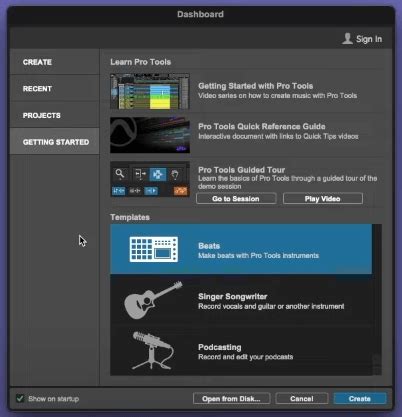Click the Play Video button
Viewport: 402px width, 417px height.
click(x=323, y=199)
